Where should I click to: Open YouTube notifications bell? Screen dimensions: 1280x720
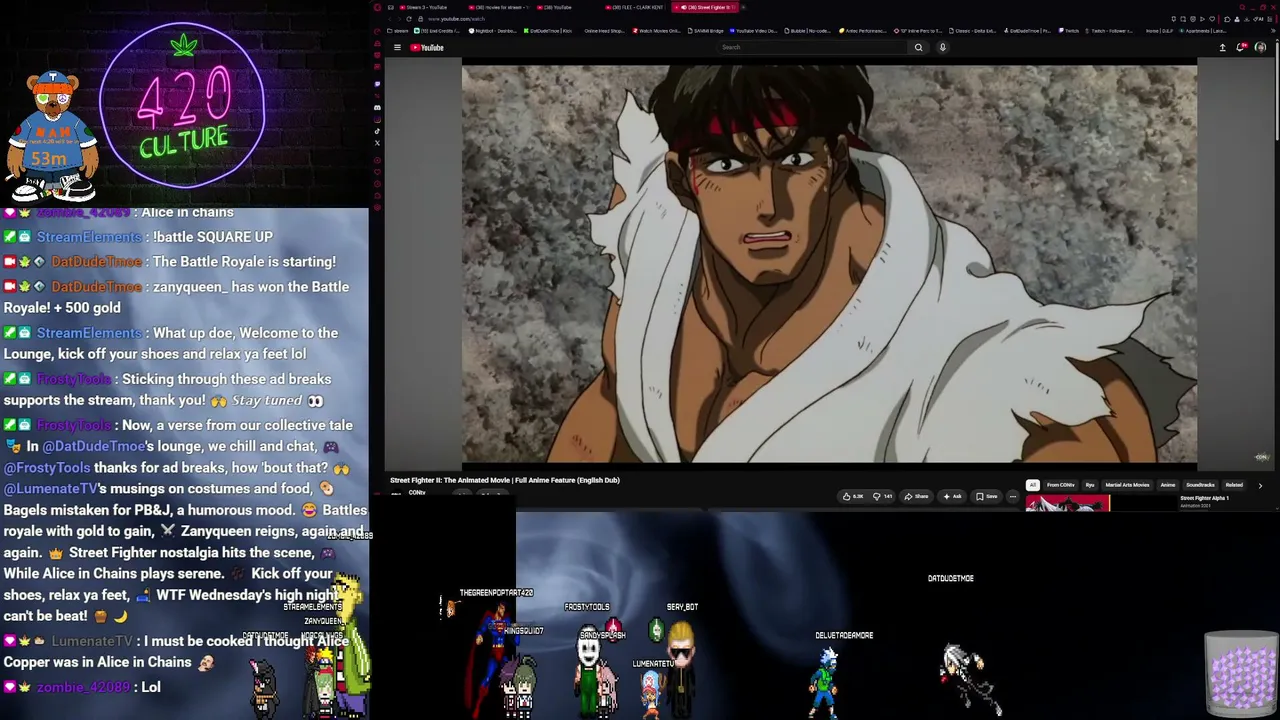point(1241,47)
